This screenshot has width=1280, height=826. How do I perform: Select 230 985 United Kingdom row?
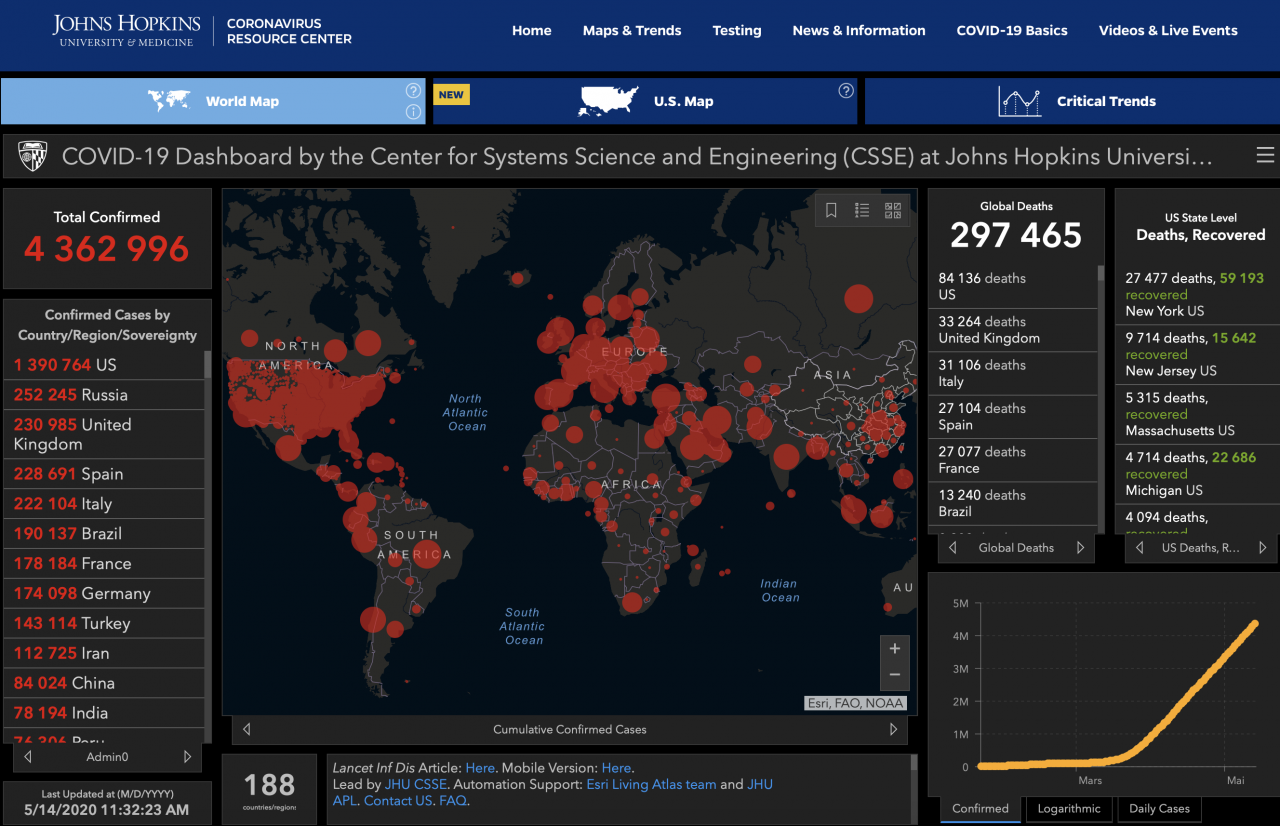point(104,434)
